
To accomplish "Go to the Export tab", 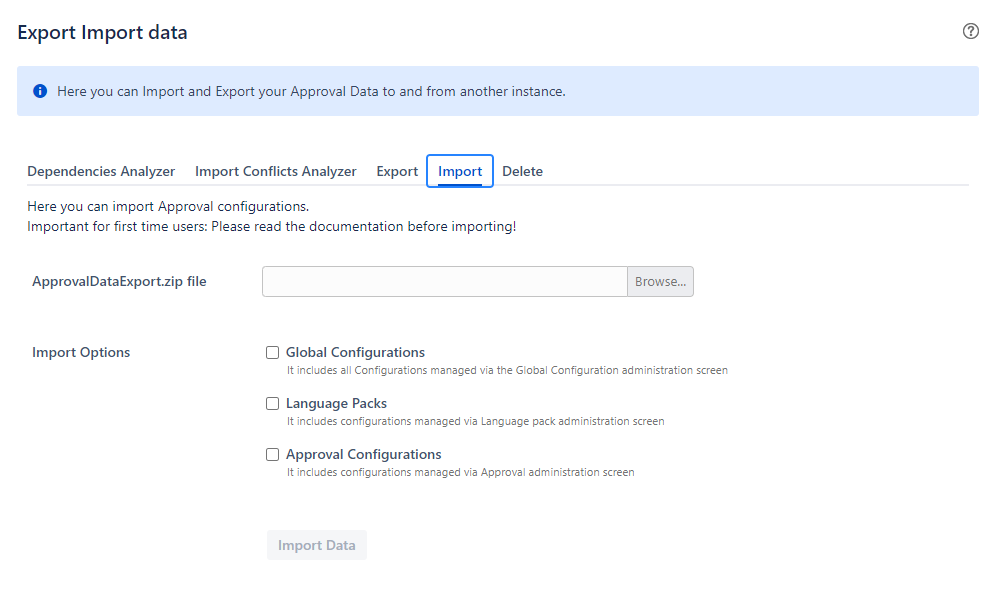I will [397, 172].
